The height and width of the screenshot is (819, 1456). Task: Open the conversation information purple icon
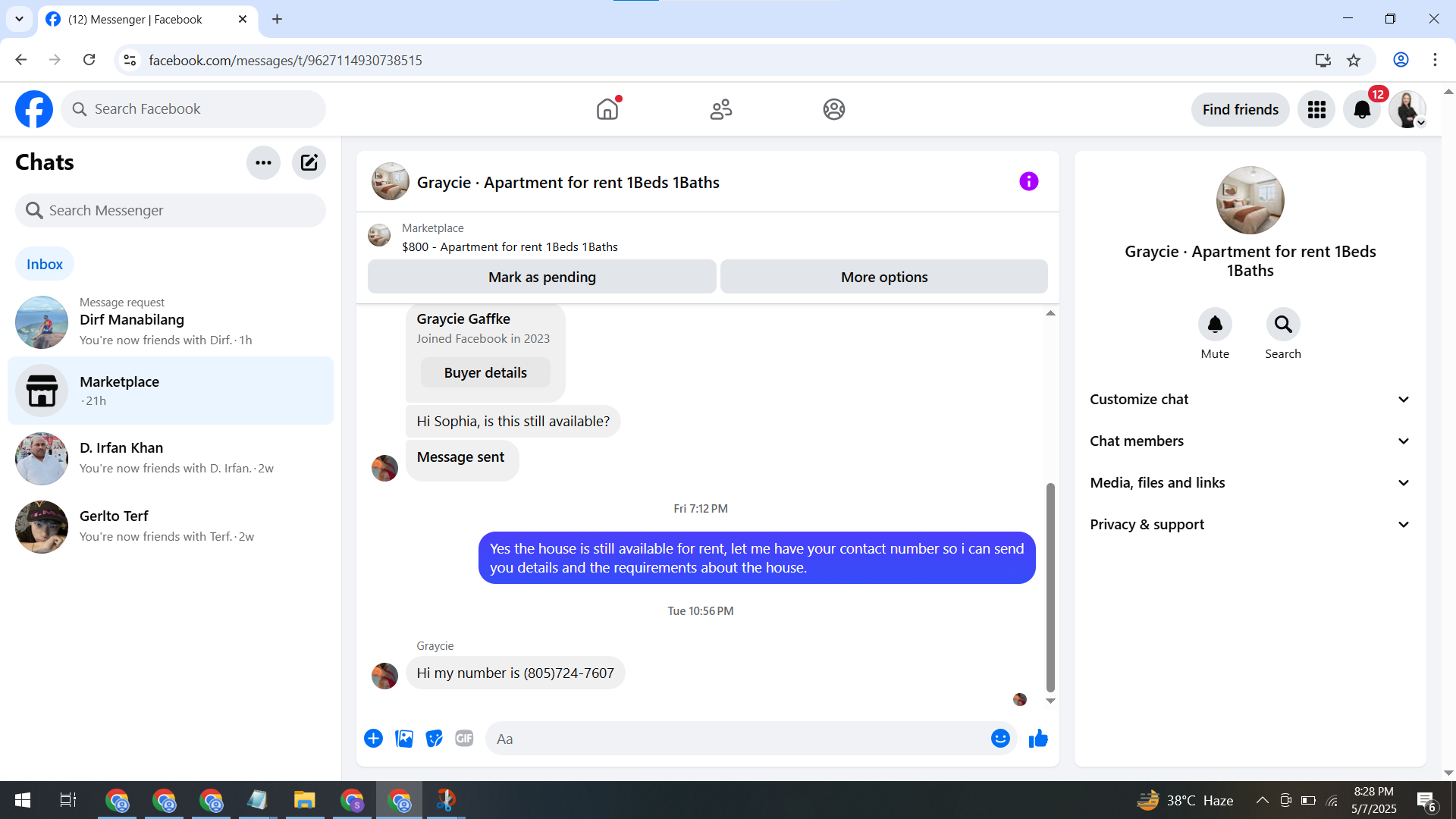(1028, 181)
